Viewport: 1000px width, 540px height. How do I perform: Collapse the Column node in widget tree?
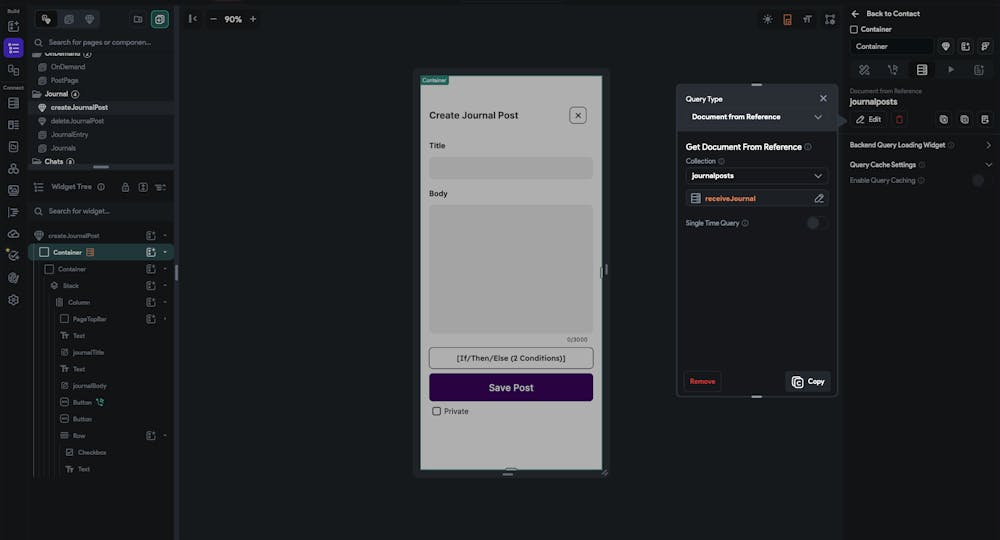tap(165, 302)
